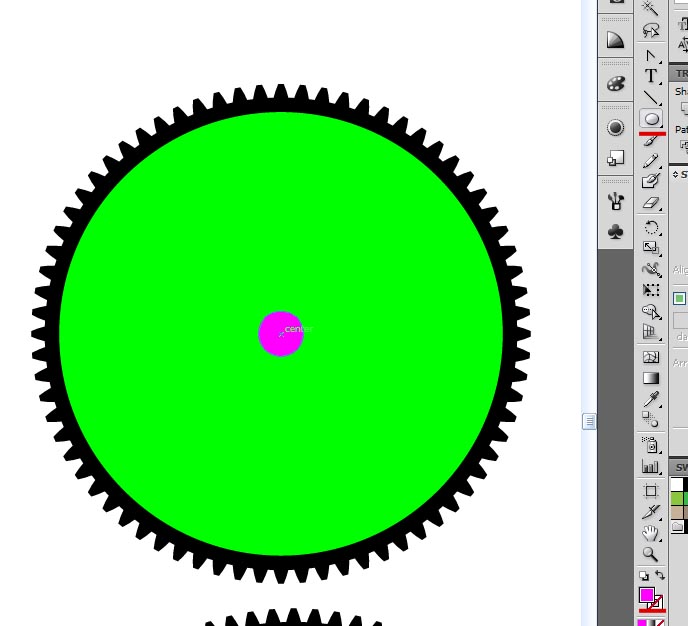Select the Rotate tool
The image size is (688, 626).
click(650, 227)
